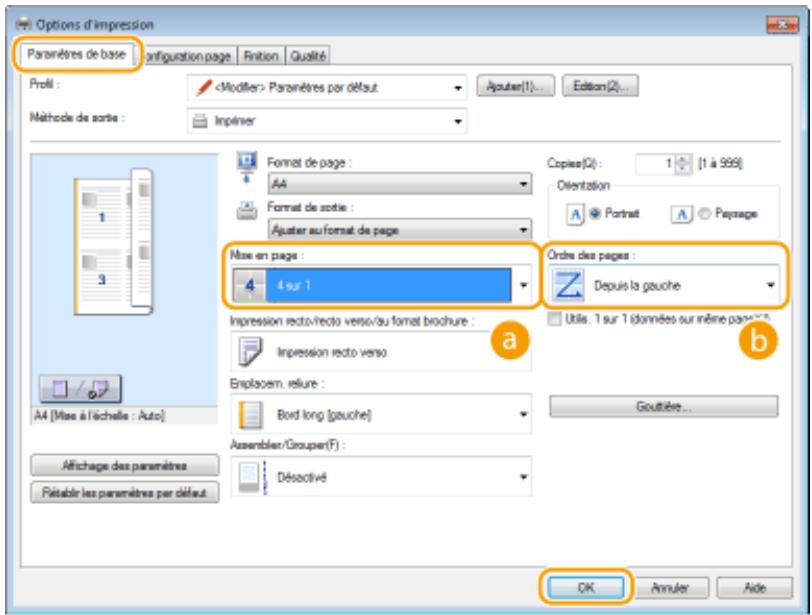812x615 pixels.
Task: Click the Aide button
Action: click(755, 588)
